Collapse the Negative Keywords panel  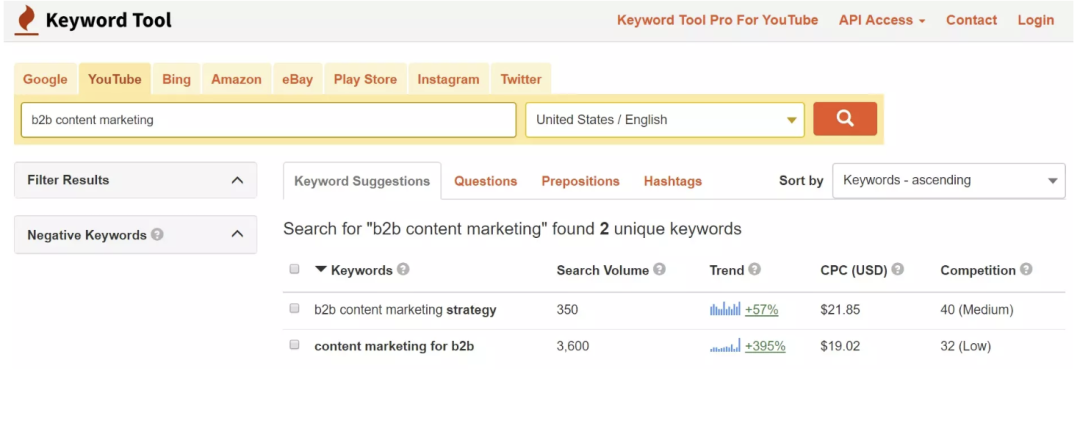coord(237,234)
